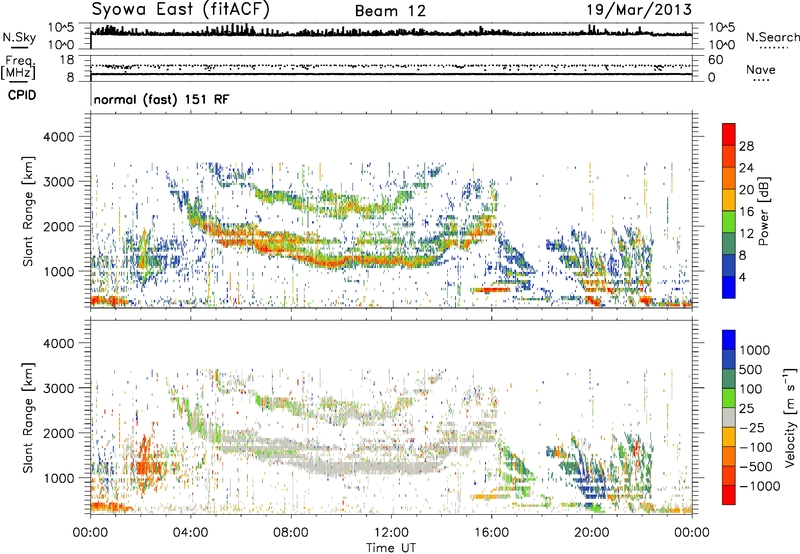Screen dimensions: 800x554
Task: Click the "-25" label on Velocity colorbar
Action: [x=752, y=428]
